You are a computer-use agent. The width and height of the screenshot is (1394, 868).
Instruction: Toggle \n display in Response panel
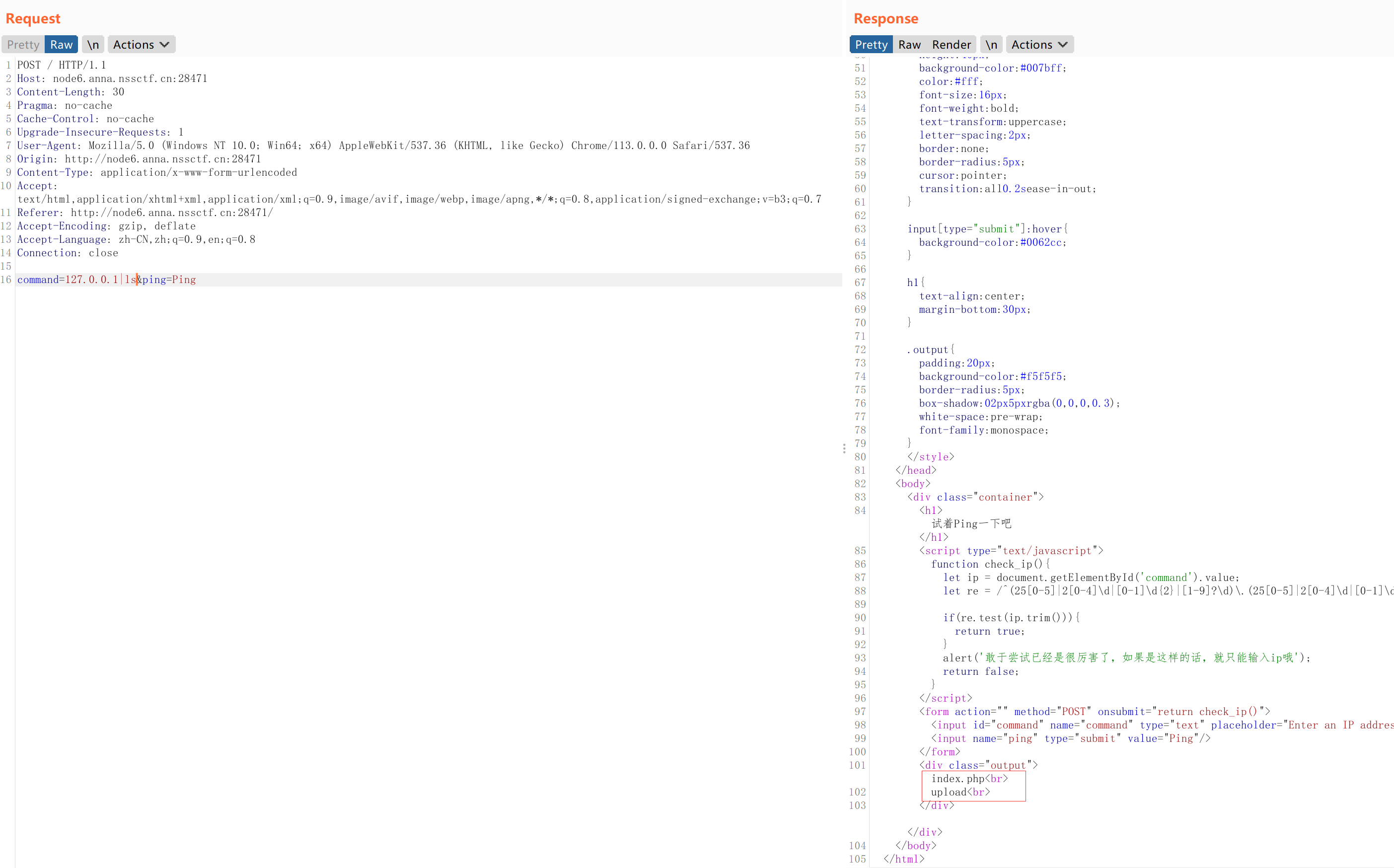pos(992,45)
